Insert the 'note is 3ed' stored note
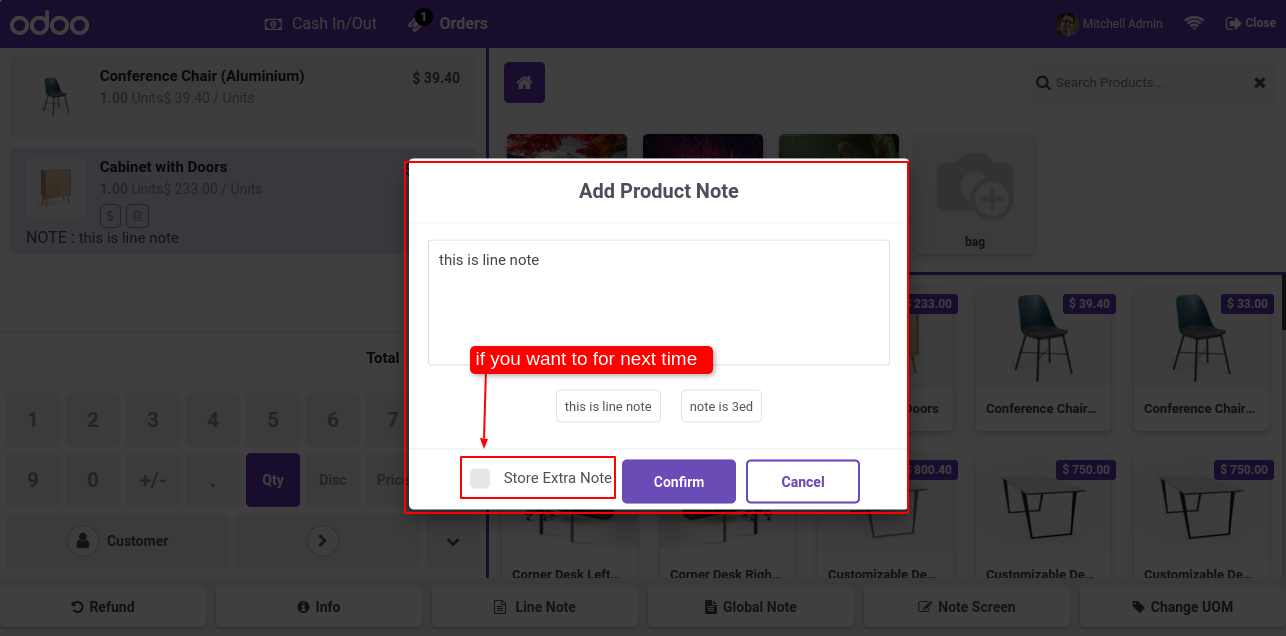This screenshot has height=636, width=1286. [x=721, y=406]
